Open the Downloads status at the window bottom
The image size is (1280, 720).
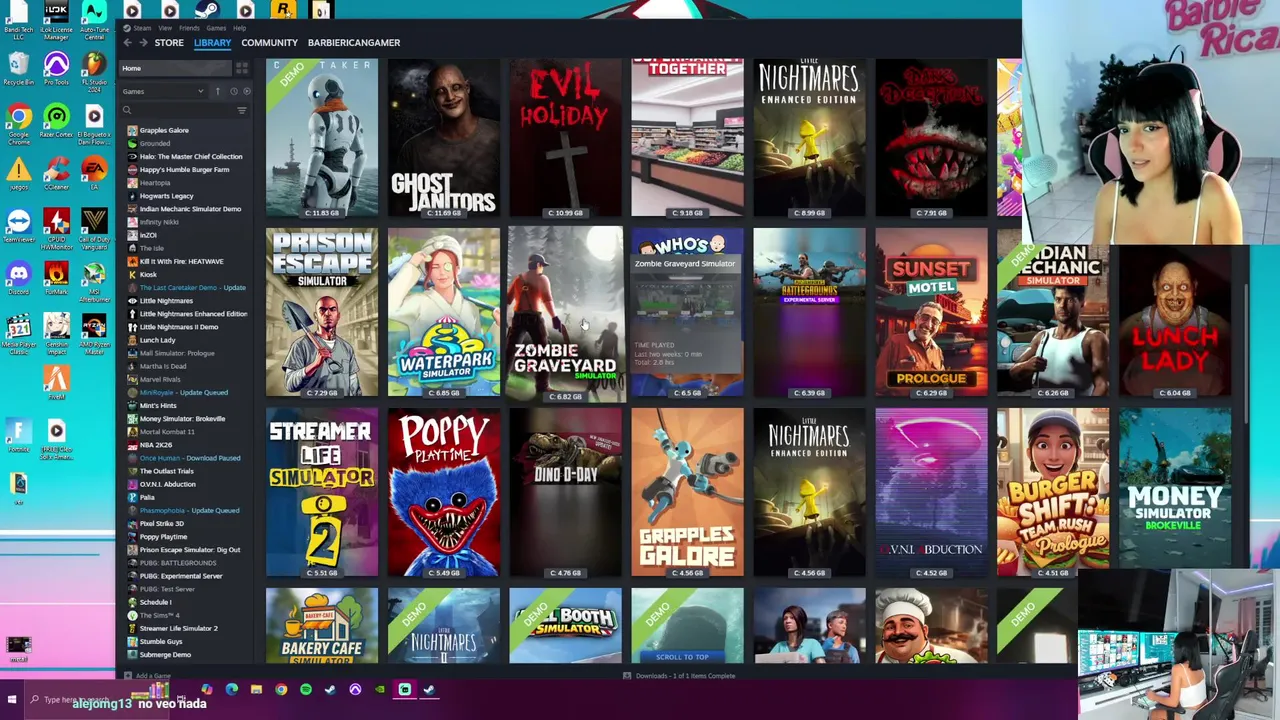[679, 676]
